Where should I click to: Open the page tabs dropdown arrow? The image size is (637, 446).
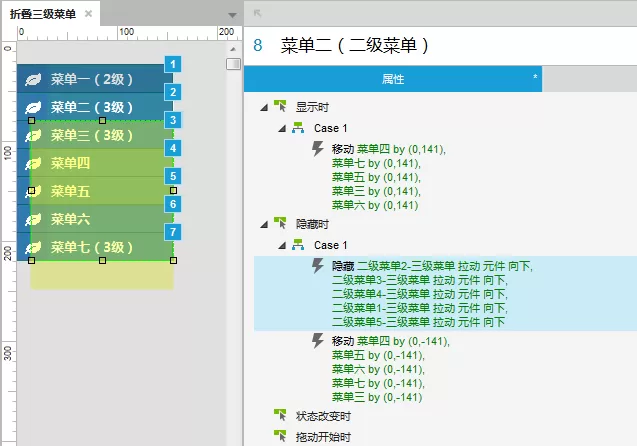pyautogui.click(x=232, y=15)
